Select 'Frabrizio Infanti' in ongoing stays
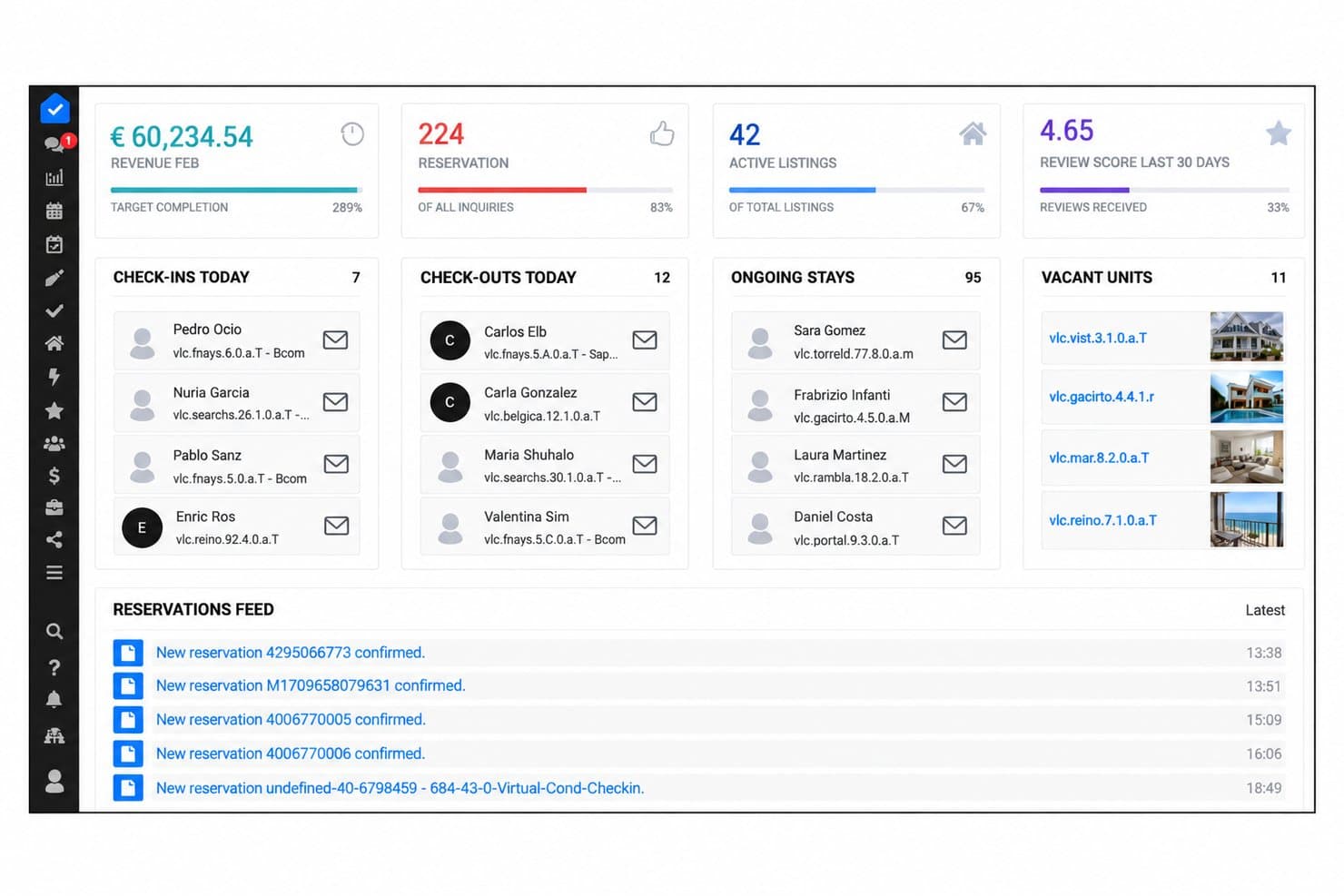Viewport: 1344px width, 896px height. click(842, 395)
